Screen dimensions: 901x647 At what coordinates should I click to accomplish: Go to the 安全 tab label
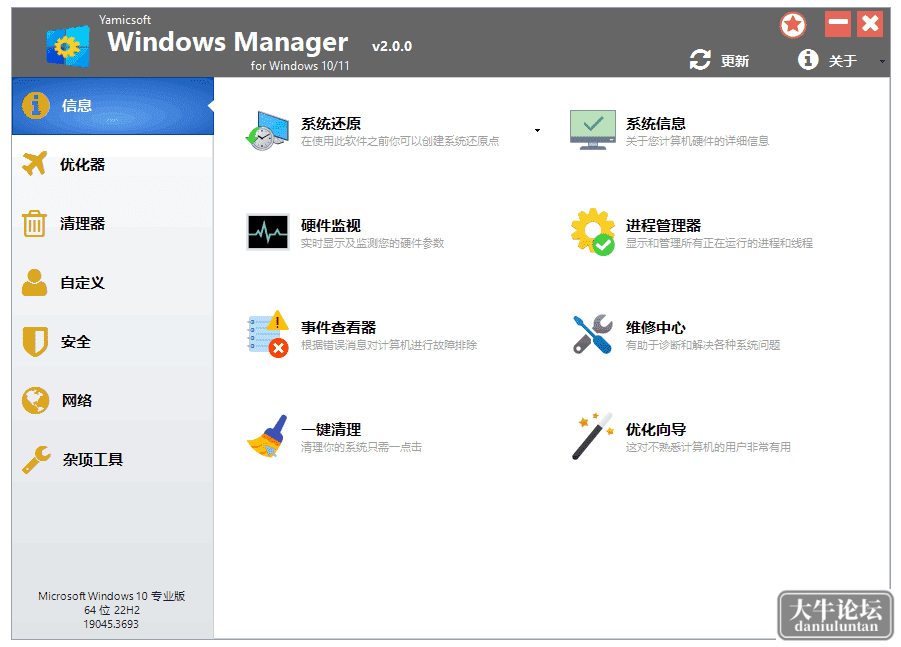[76, 342]
